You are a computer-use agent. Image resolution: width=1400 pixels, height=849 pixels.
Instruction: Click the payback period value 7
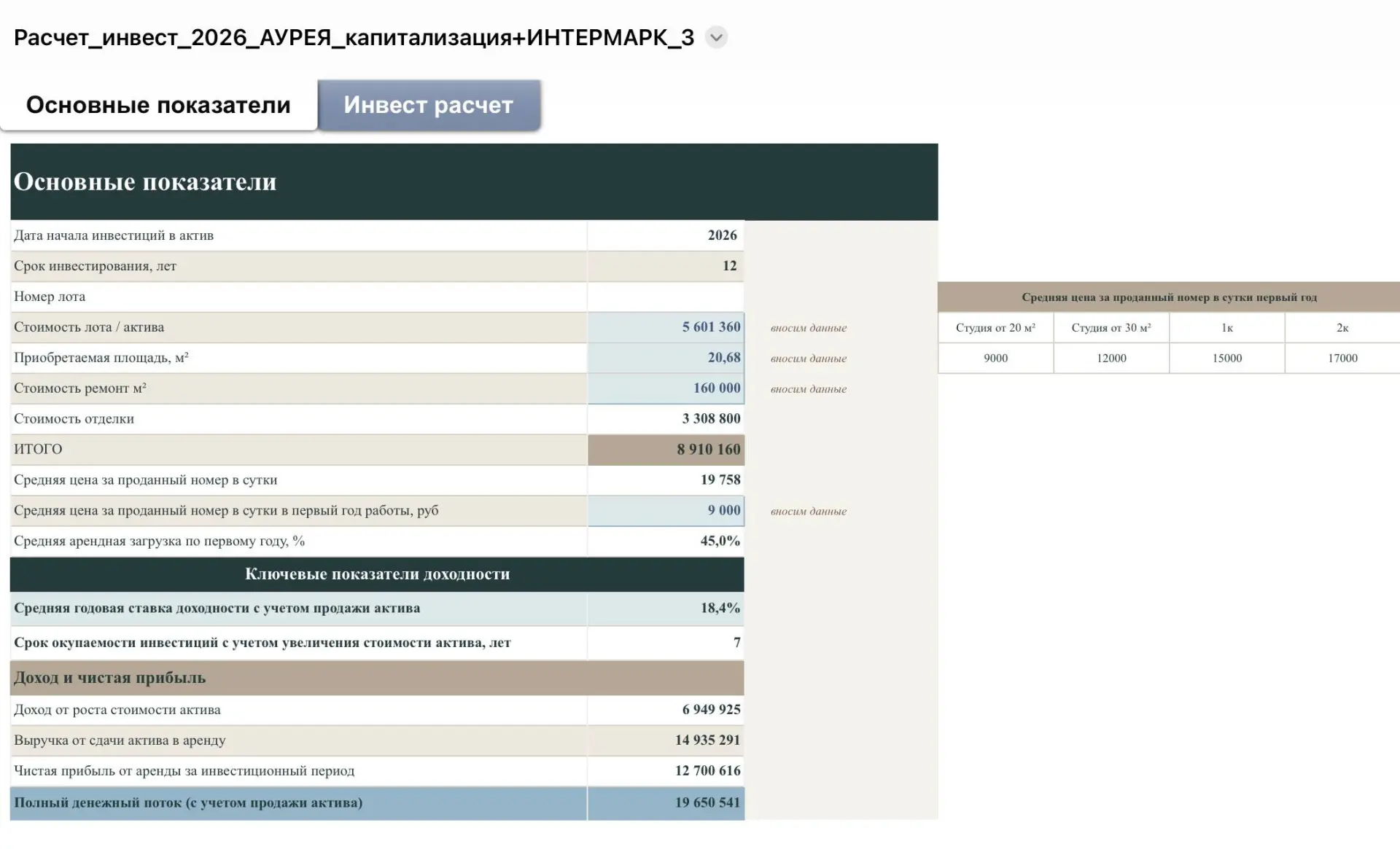click(x=666, y=643)
